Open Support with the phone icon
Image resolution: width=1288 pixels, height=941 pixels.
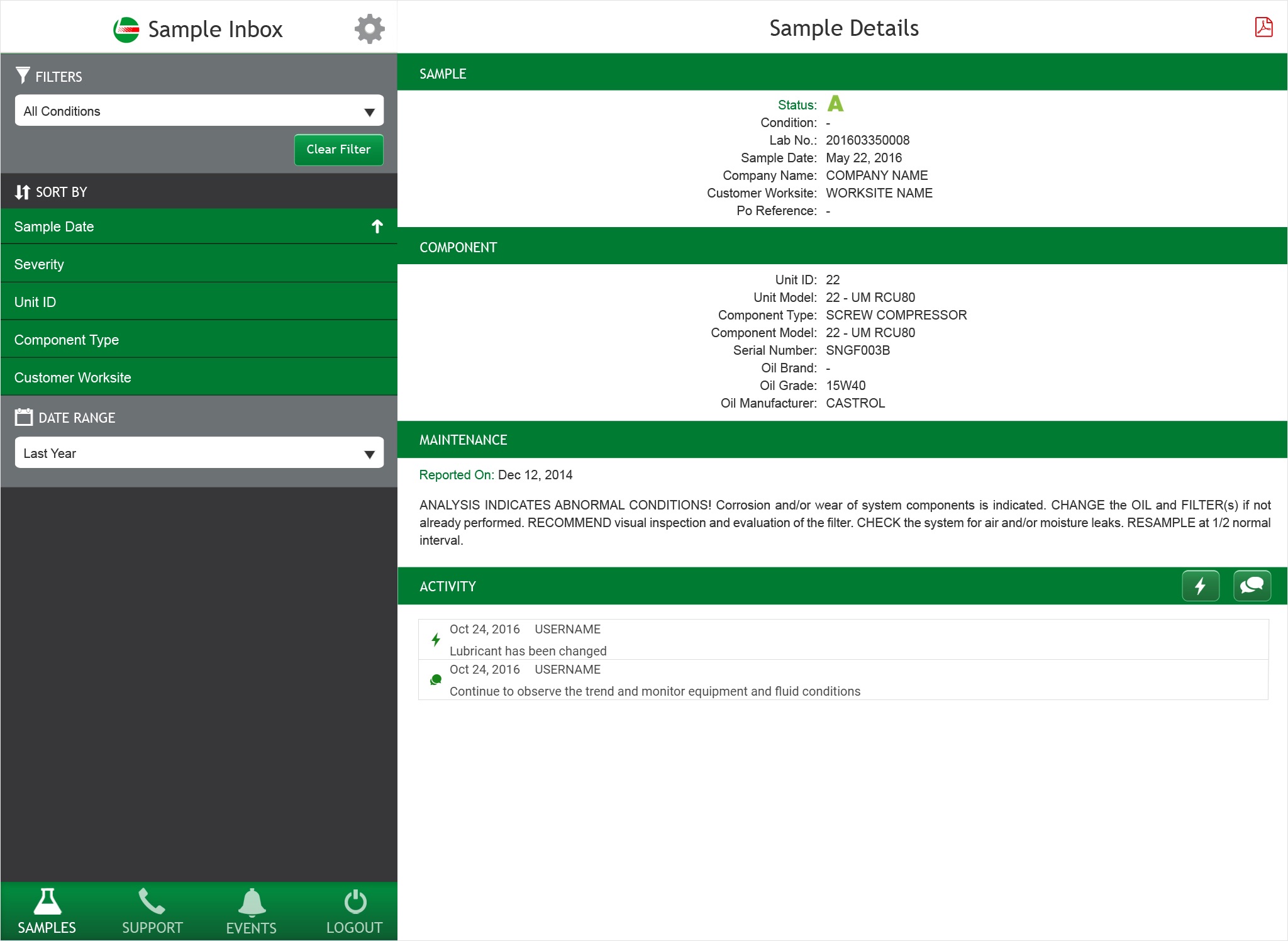click(x=152, y=911)
